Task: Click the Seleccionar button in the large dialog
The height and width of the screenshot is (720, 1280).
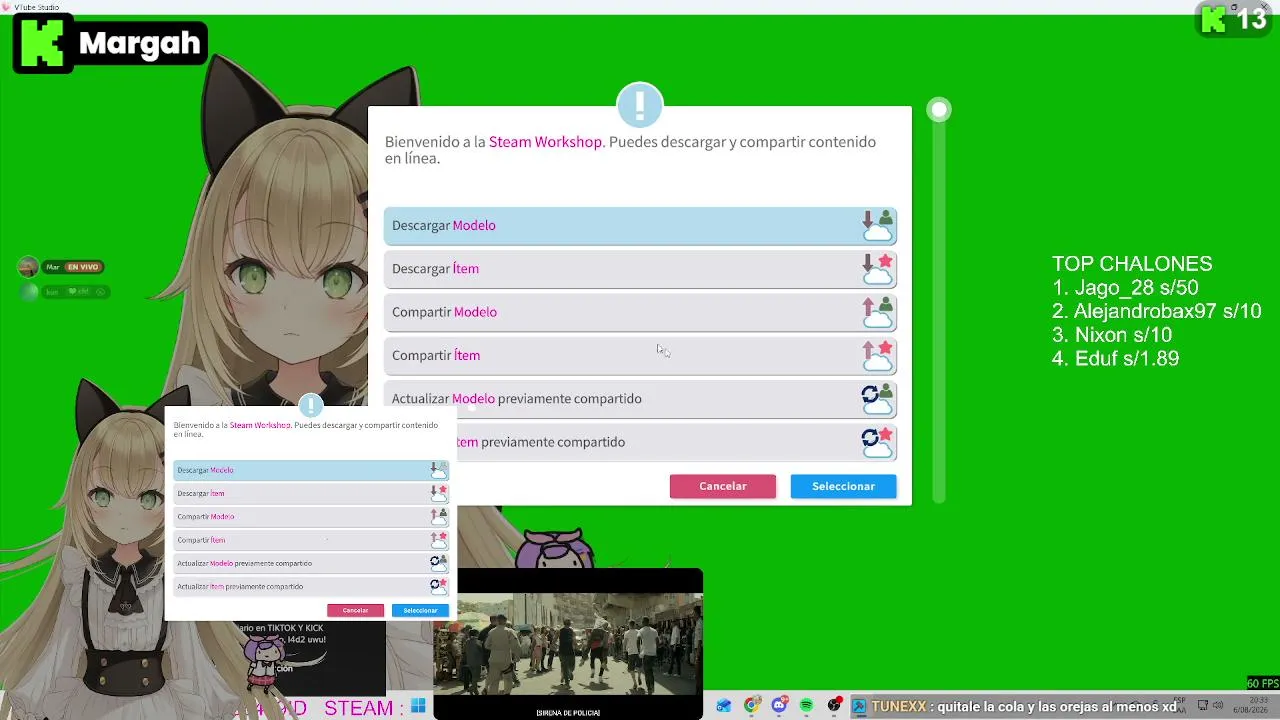Action: [843, 486]
